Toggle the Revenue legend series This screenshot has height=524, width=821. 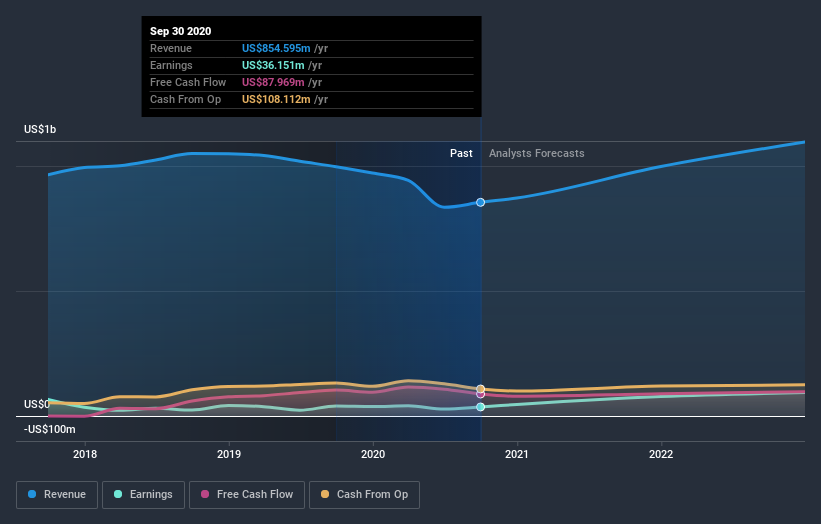tap(57, 495)
